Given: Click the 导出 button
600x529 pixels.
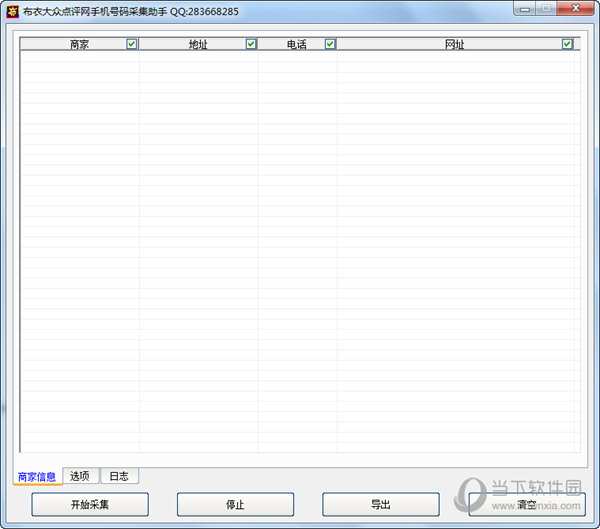Looking at the screenshot, I should click(381, 505).
